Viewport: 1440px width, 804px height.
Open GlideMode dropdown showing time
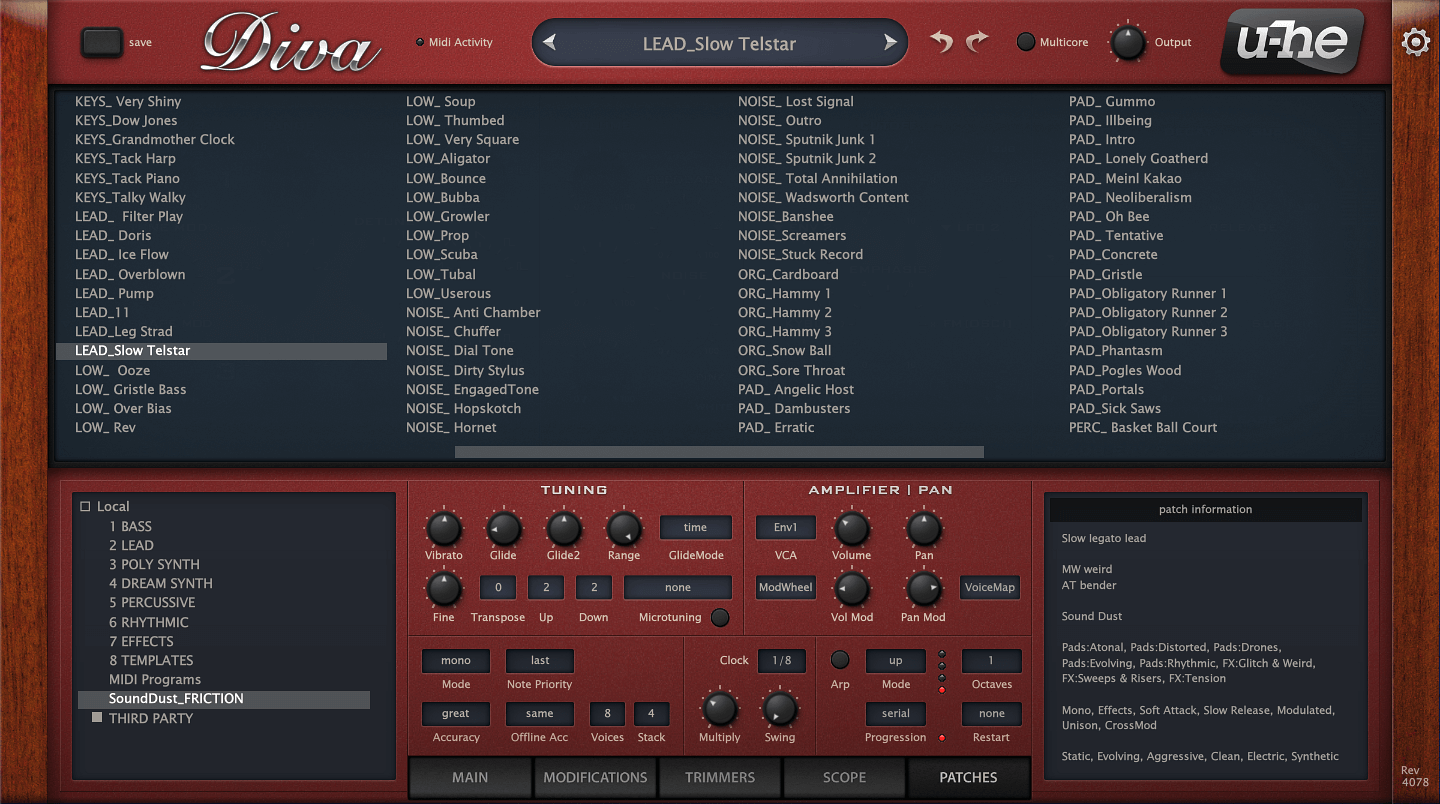pos(695,527)
